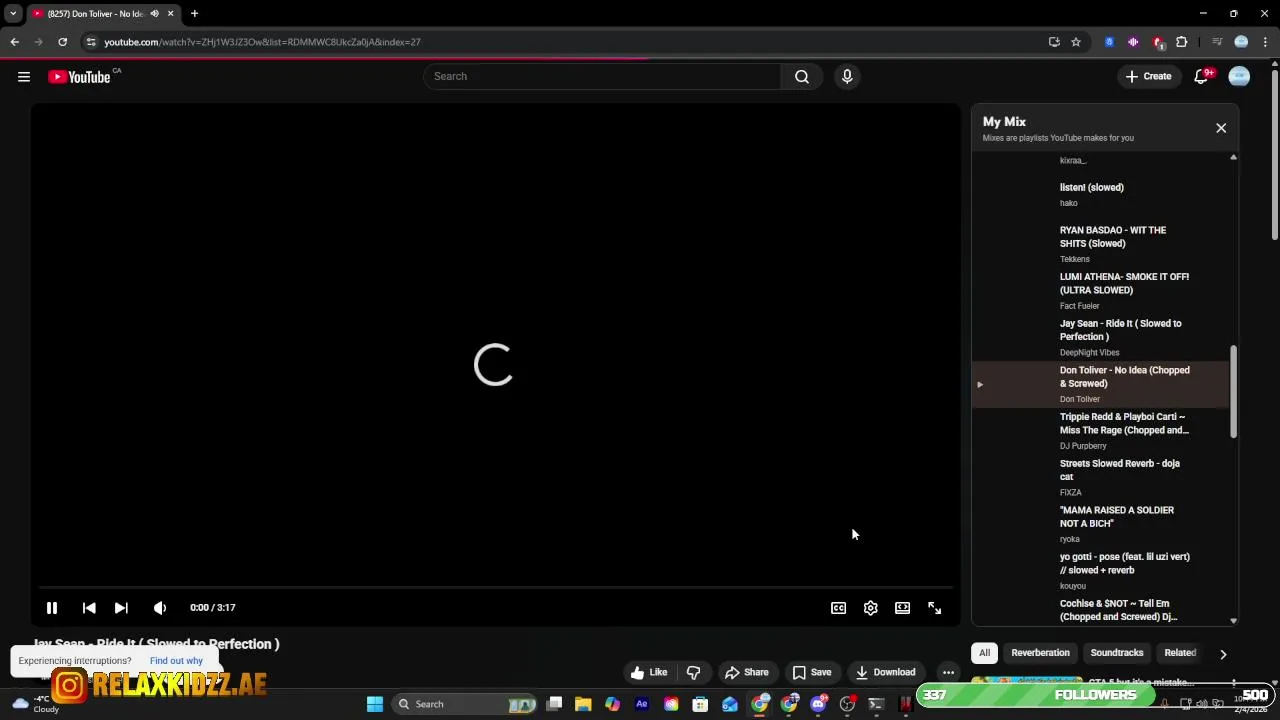Play 'Streets Slowed Reverb - doja cat'

1100,478
